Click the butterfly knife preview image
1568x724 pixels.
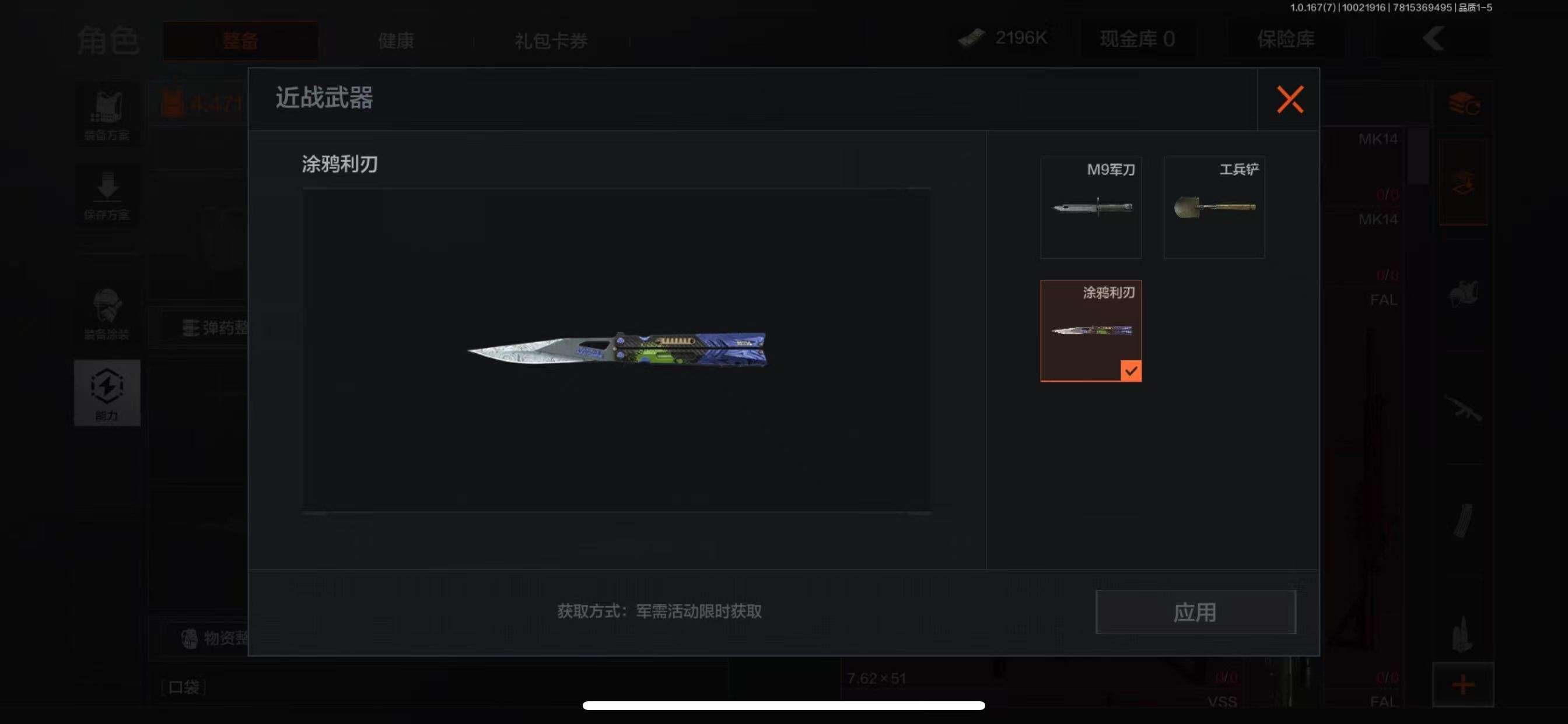(617, 350)
